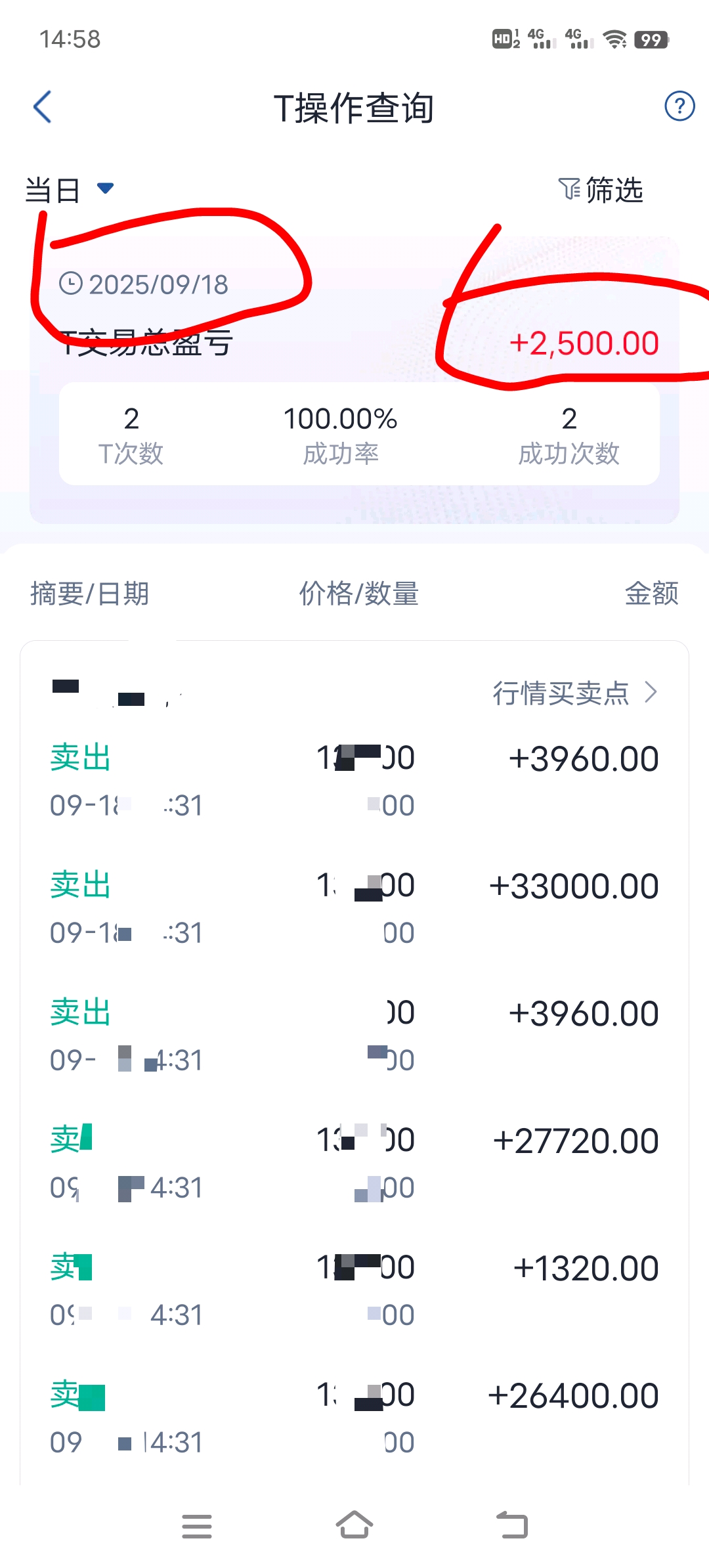Tap the battery indicator in the status bar

[x=651, y=39]
